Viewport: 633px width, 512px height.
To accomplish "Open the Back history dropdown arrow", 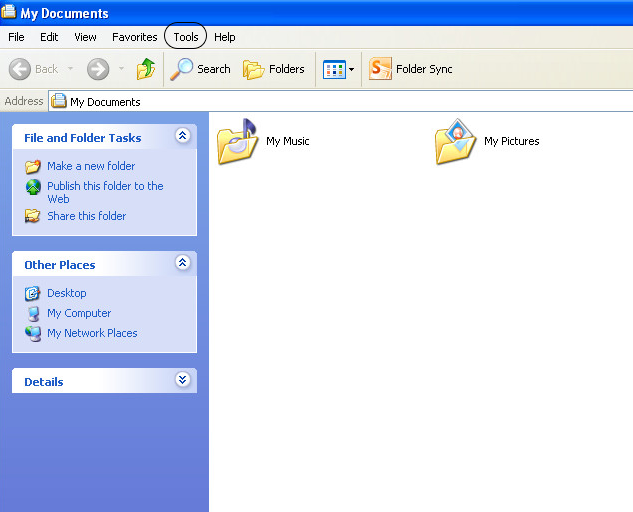I will (70, 69).
